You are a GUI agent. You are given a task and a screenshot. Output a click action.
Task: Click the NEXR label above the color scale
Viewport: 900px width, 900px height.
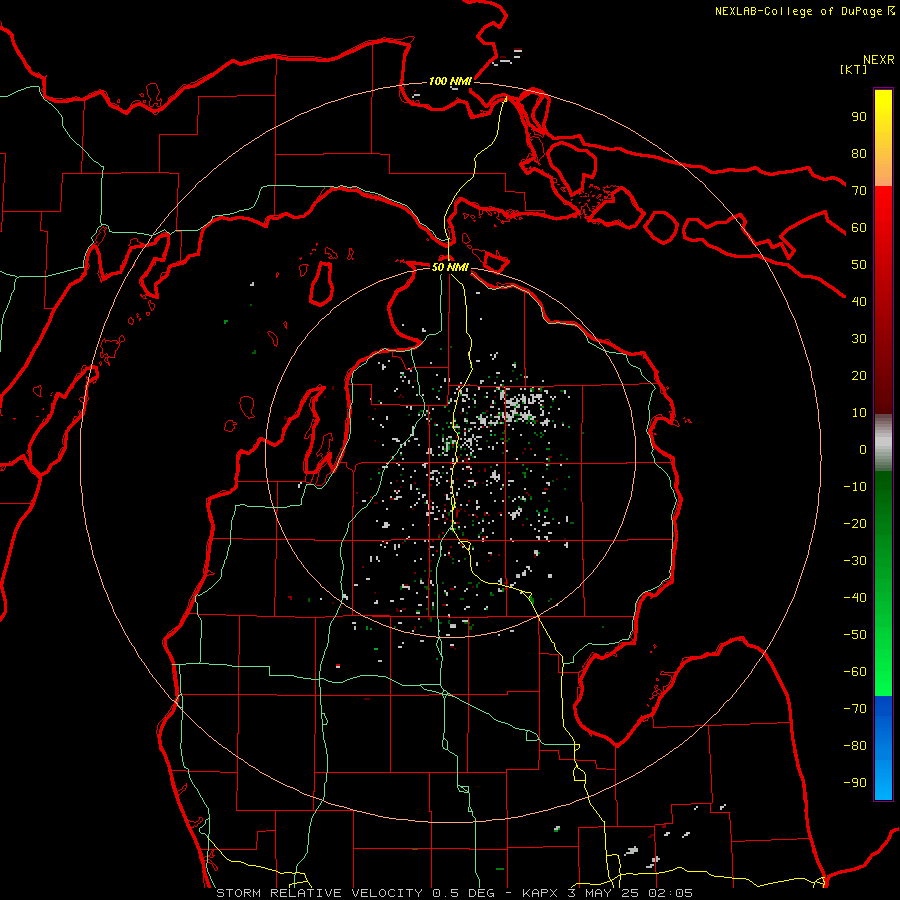pyautogui.click(x=878, y=60)
